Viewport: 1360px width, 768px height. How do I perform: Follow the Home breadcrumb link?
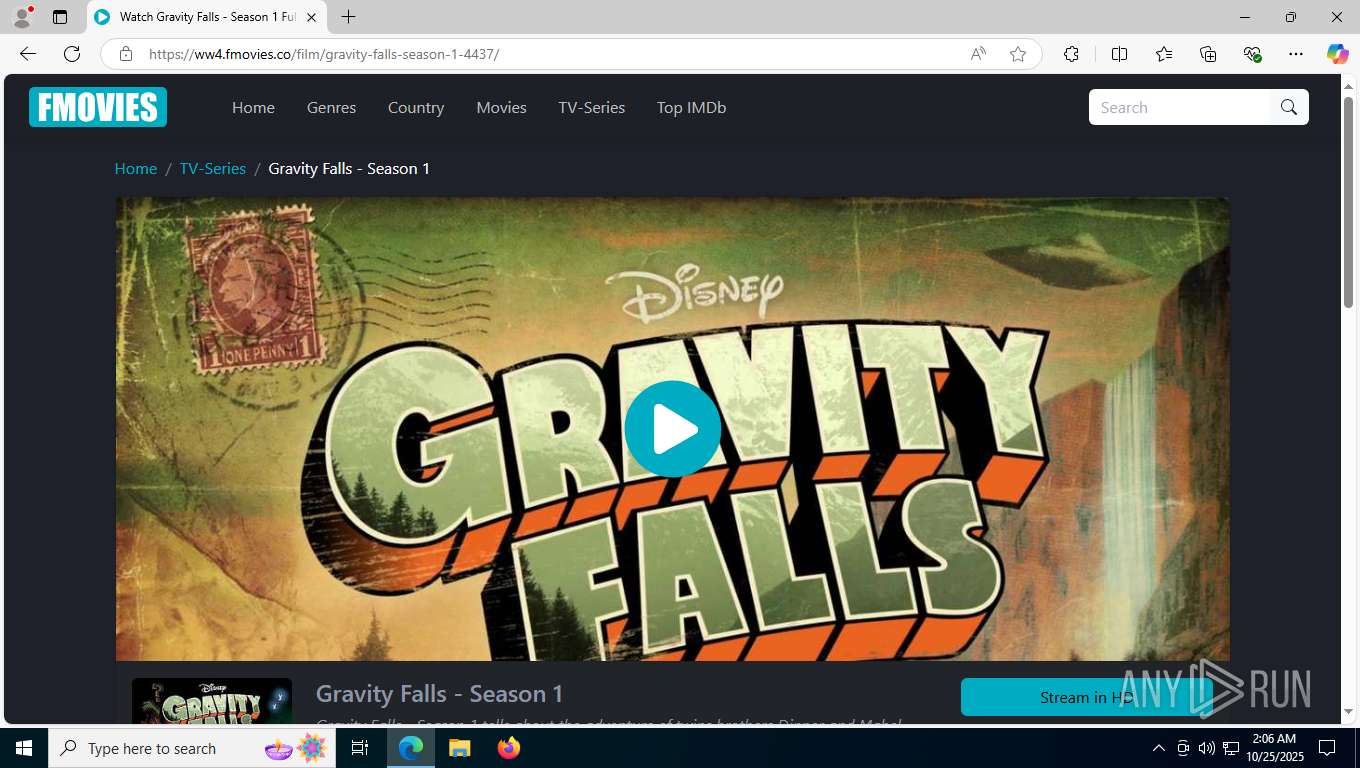pos(136,168)
